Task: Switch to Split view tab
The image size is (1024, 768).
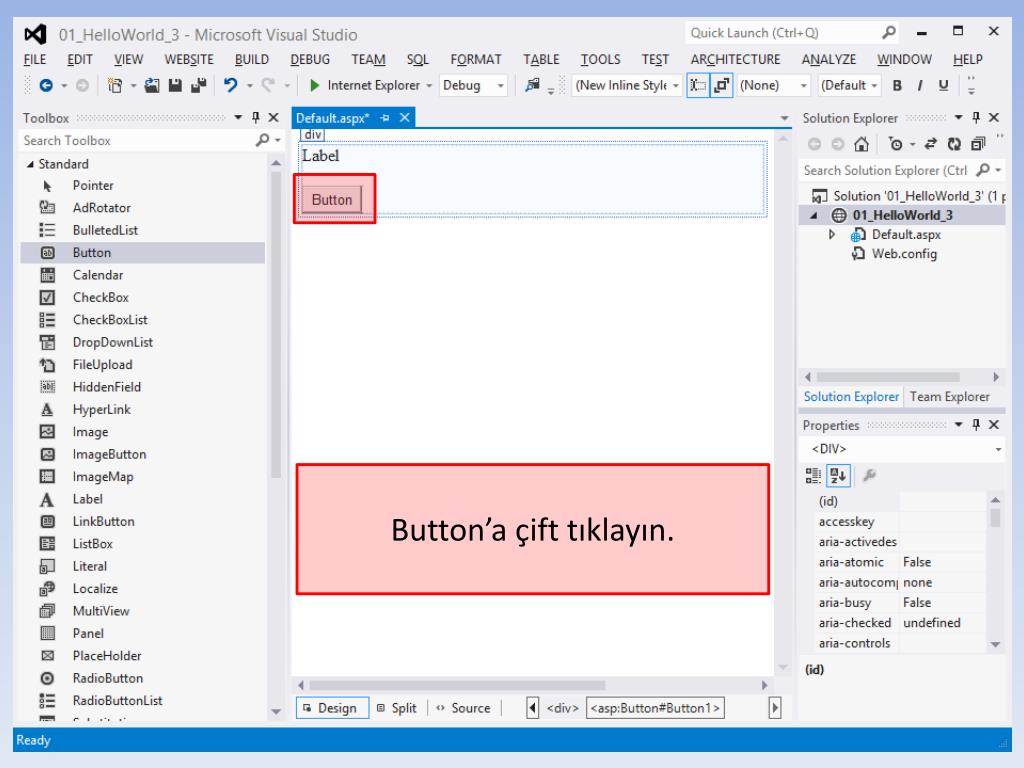Action: [x=397, y=708]
